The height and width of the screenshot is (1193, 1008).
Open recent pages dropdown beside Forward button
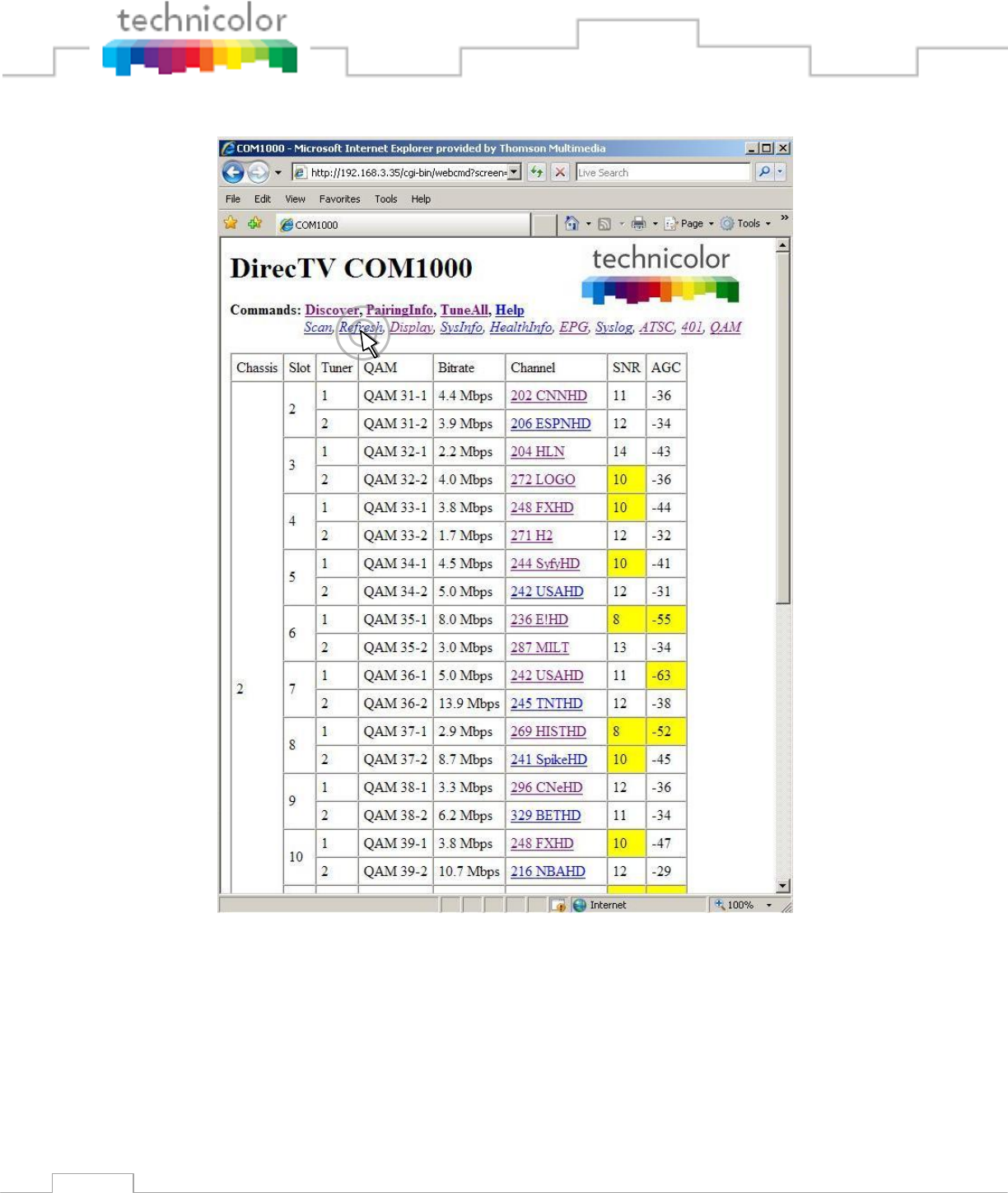pos(278,173)
